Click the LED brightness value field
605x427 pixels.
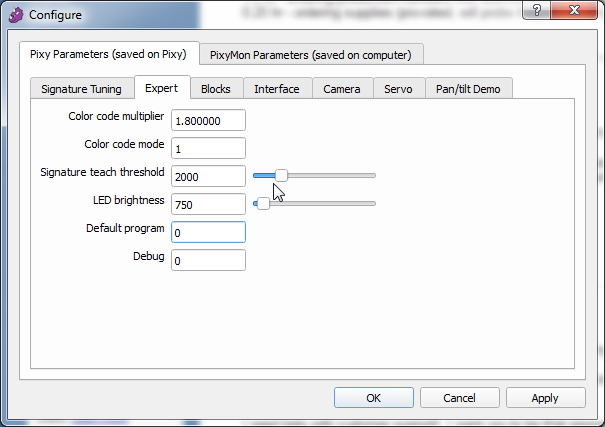[x=208, y=204]
